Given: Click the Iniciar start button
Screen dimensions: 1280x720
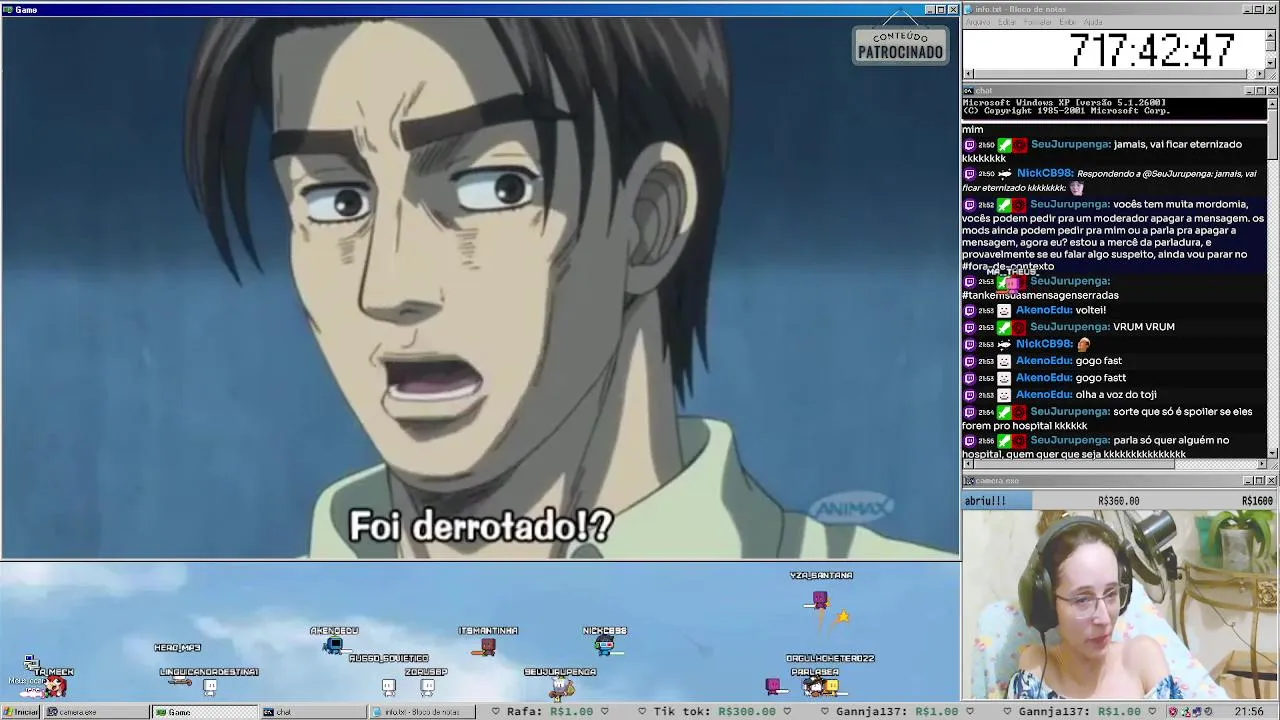Looking at the screenshot, I should [x=21, y=712].
